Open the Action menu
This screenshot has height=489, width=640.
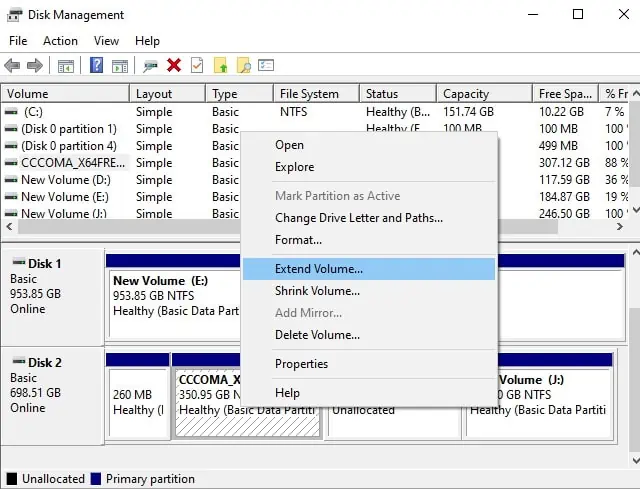coord(60,41)
